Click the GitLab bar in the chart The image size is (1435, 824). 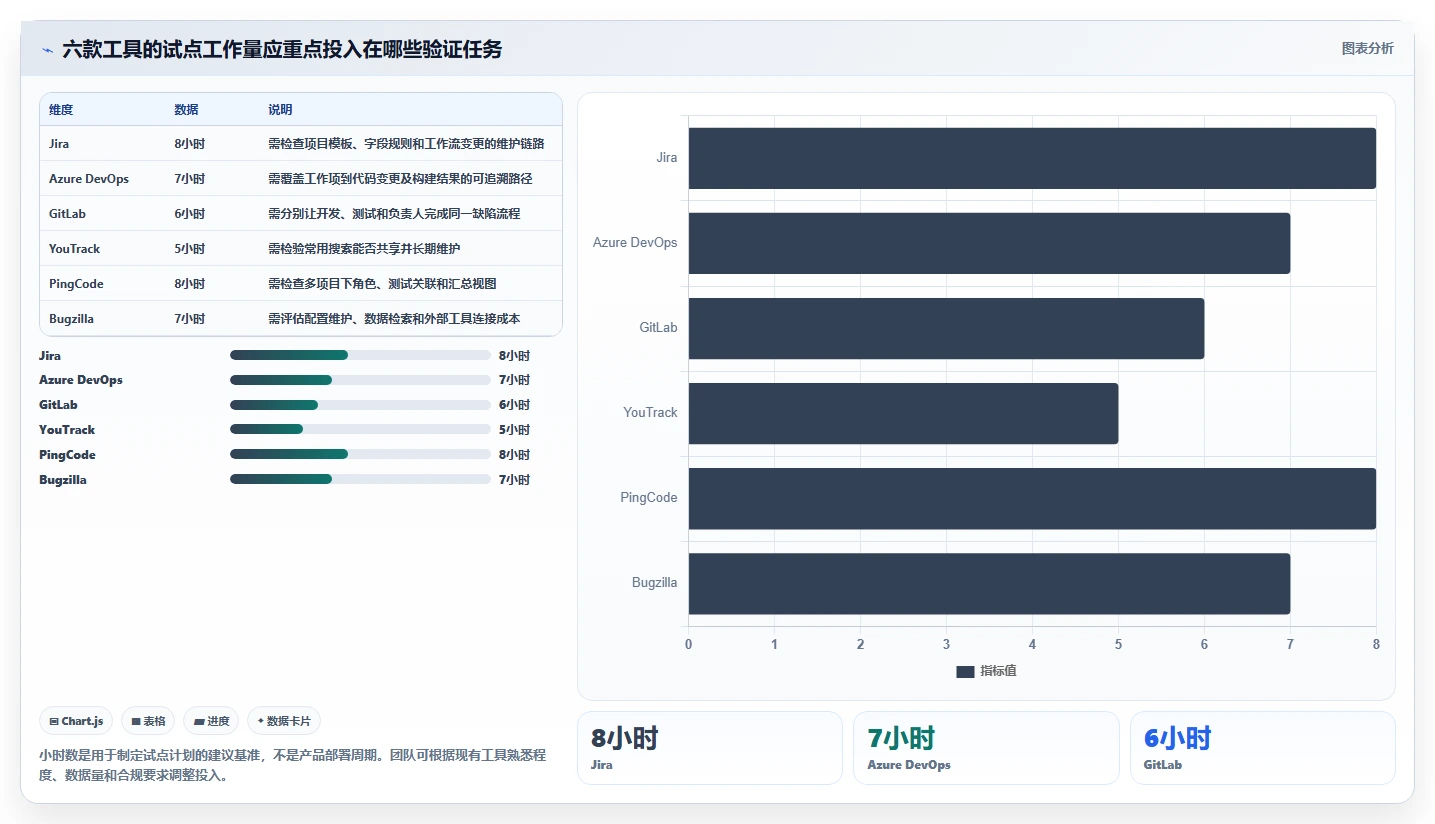pos(946,328)
